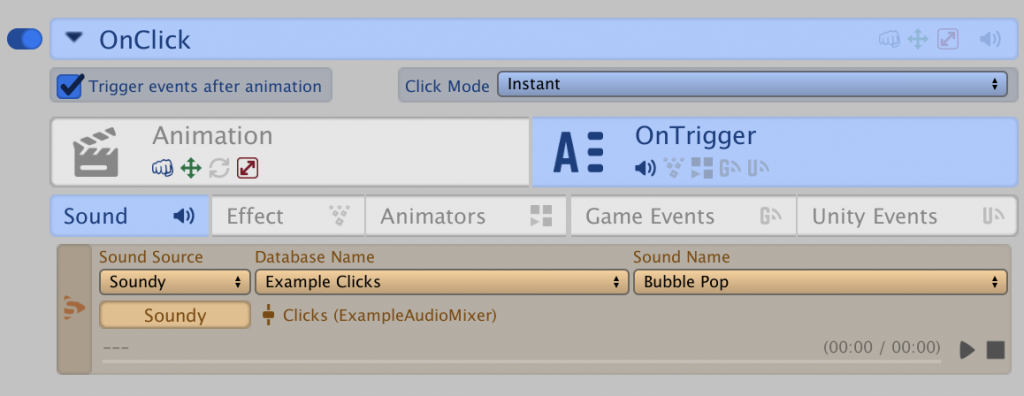This screenshot has width=1024, height=396.
Task: Uncheck Trigger events after animation
Action: pyautogui.click(x=70, y=86)
